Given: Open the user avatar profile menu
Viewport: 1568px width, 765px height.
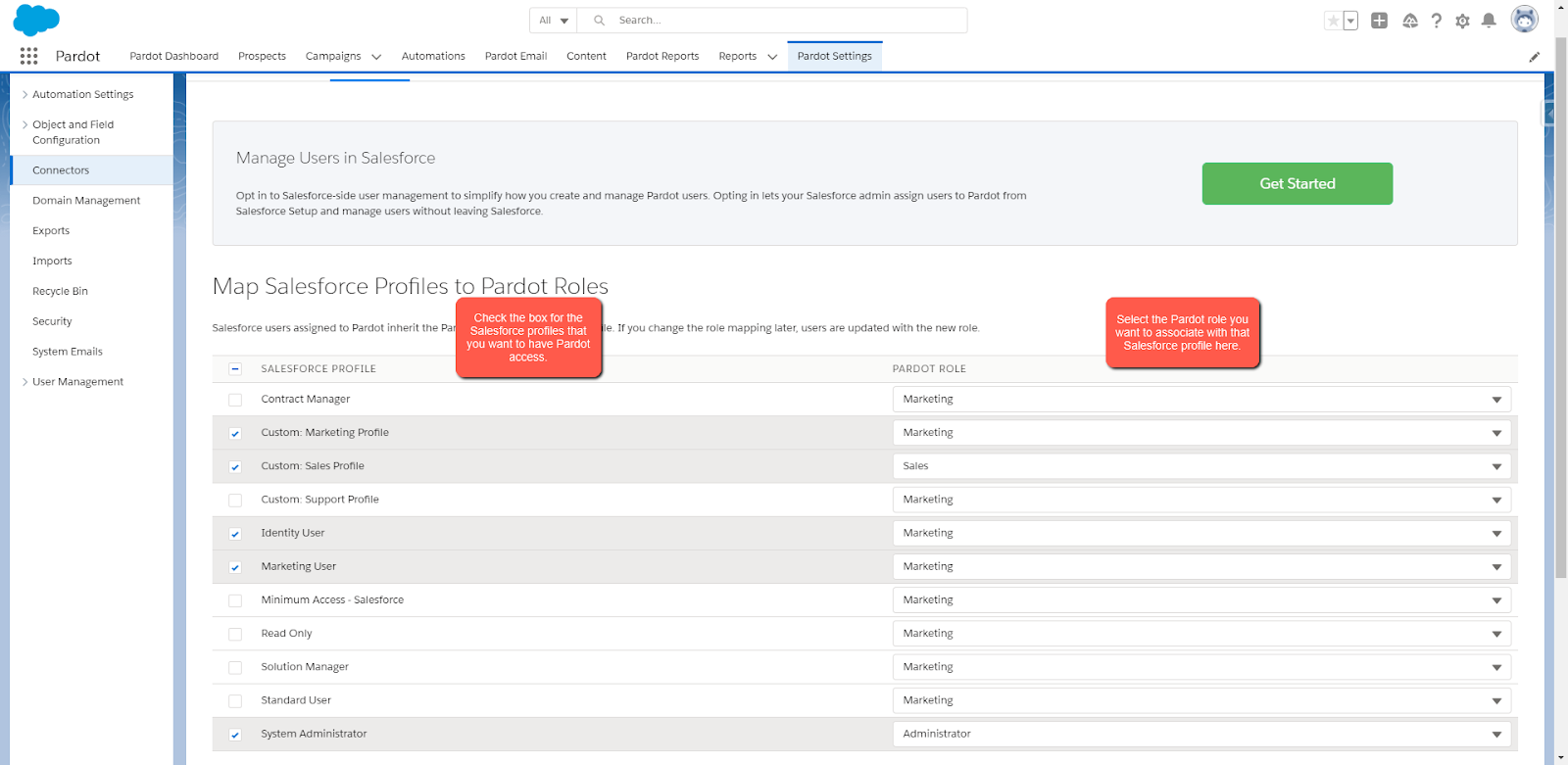Looking at the screenshot, I should click(1524, 20).
